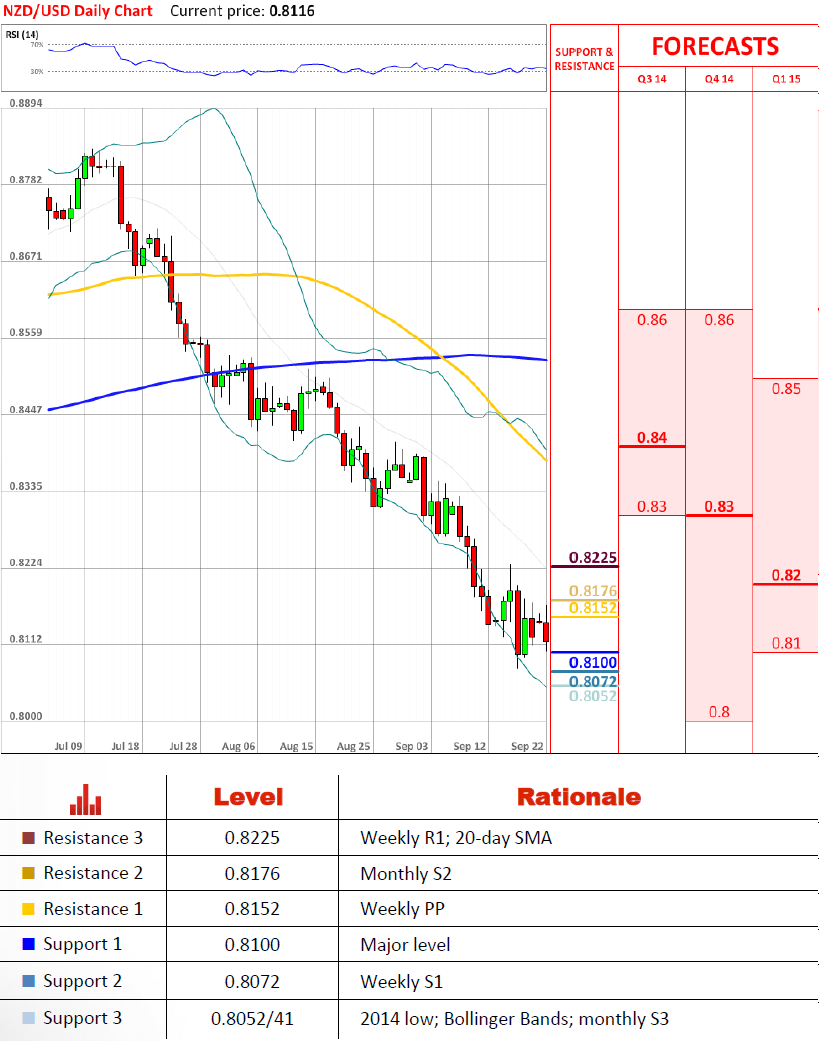Click the '2014 low; Bollinger Bands; monthly S3' rationale
819x1041 pixels.
(514, 1018)
